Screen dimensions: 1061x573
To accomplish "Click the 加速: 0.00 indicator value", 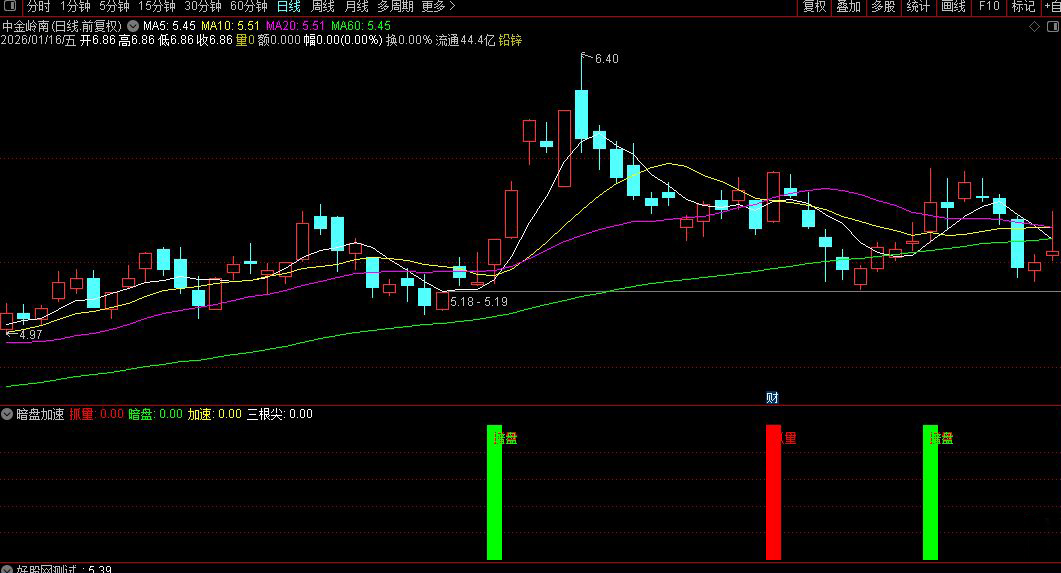I will 215,414.
